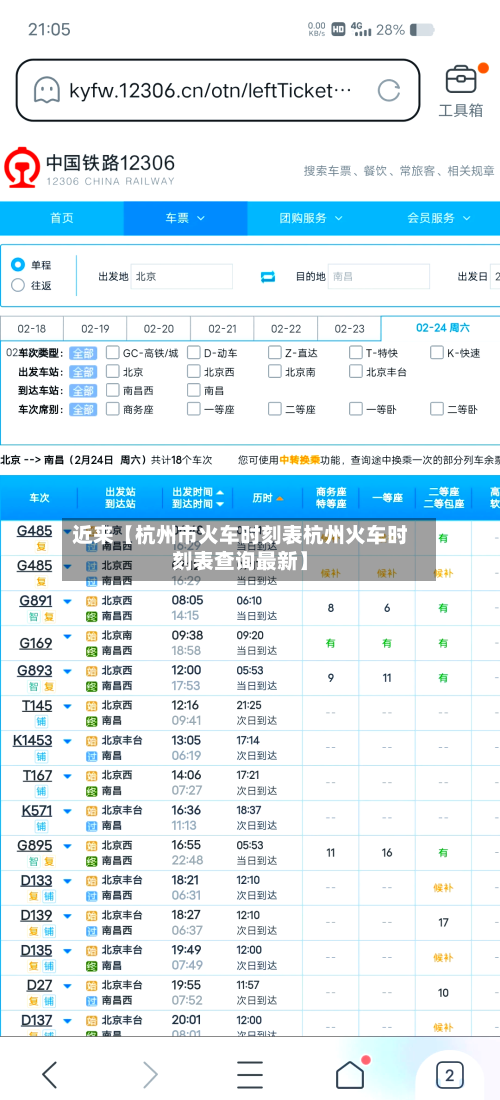The width and height of the screenshot is (500, 1100).
Task: Click the 终 terminal icon for G891
Action: point(91,616)
